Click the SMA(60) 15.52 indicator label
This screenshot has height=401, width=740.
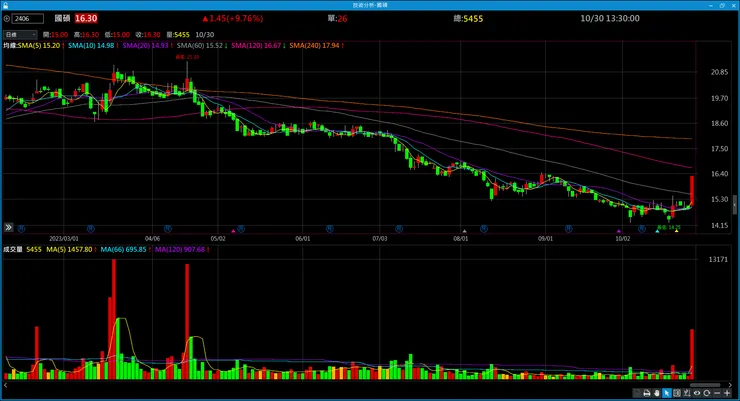pyautogui.click(x=200, y=46)
